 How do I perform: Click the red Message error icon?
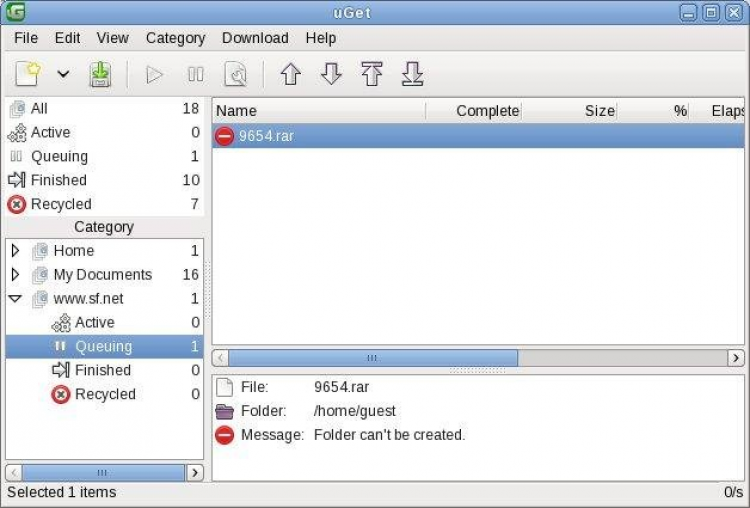tap(224, 435)
